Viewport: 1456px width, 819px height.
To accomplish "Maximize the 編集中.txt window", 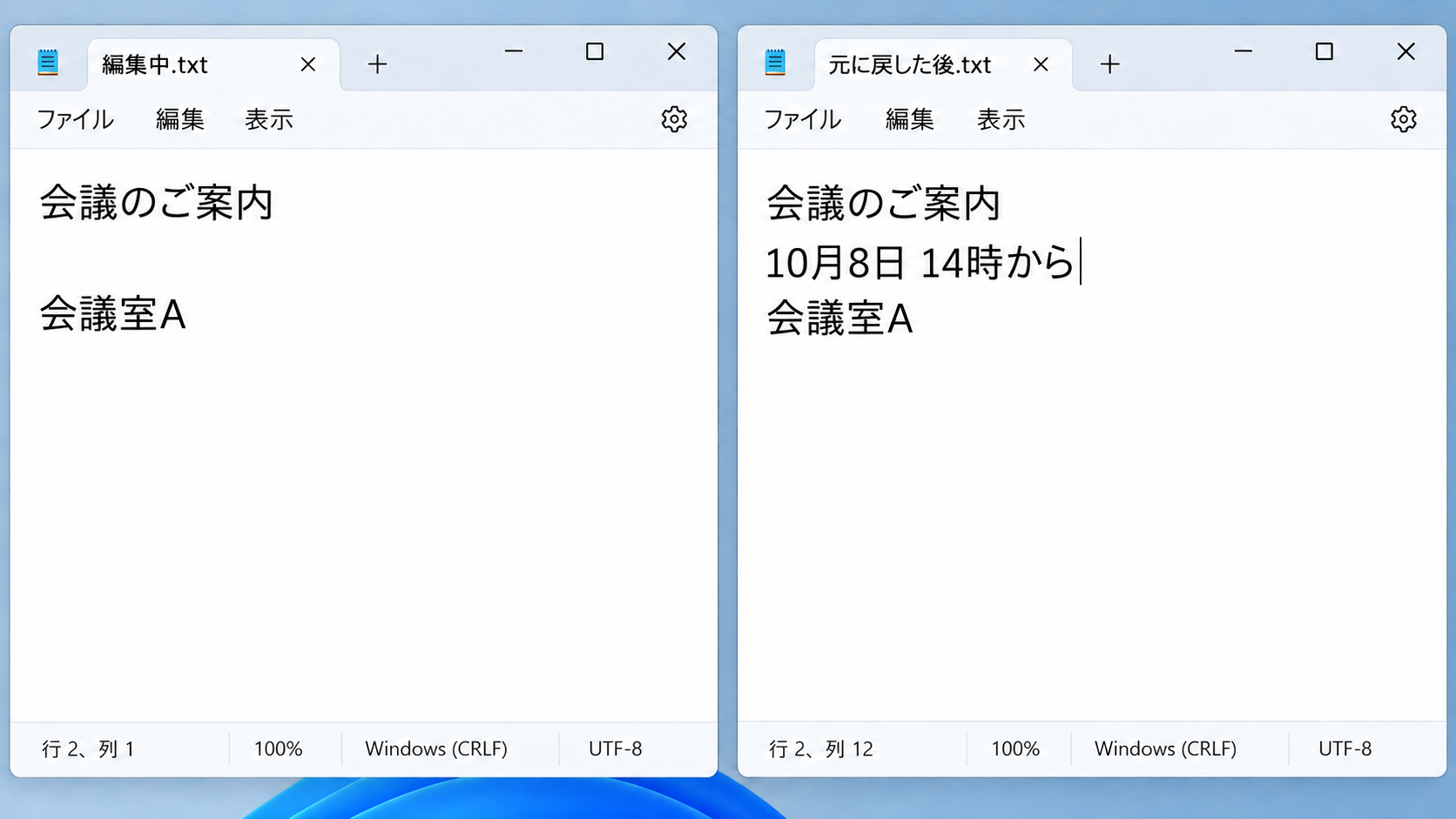I will [x=595, y=51].
